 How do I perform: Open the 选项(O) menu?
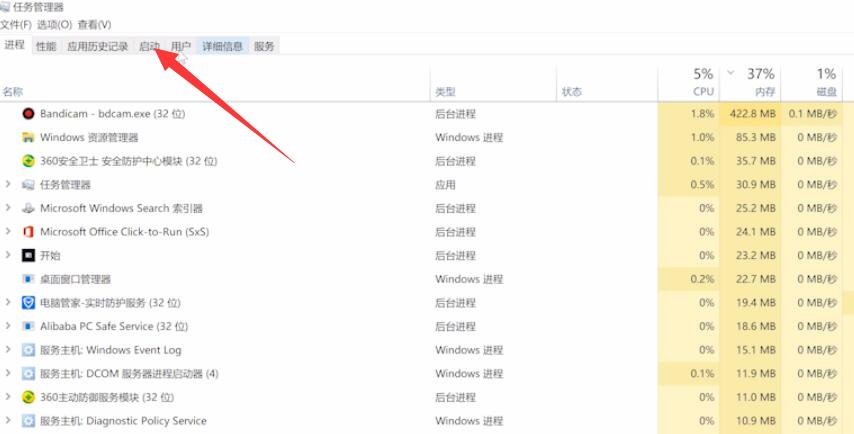[x=54, y=25]
